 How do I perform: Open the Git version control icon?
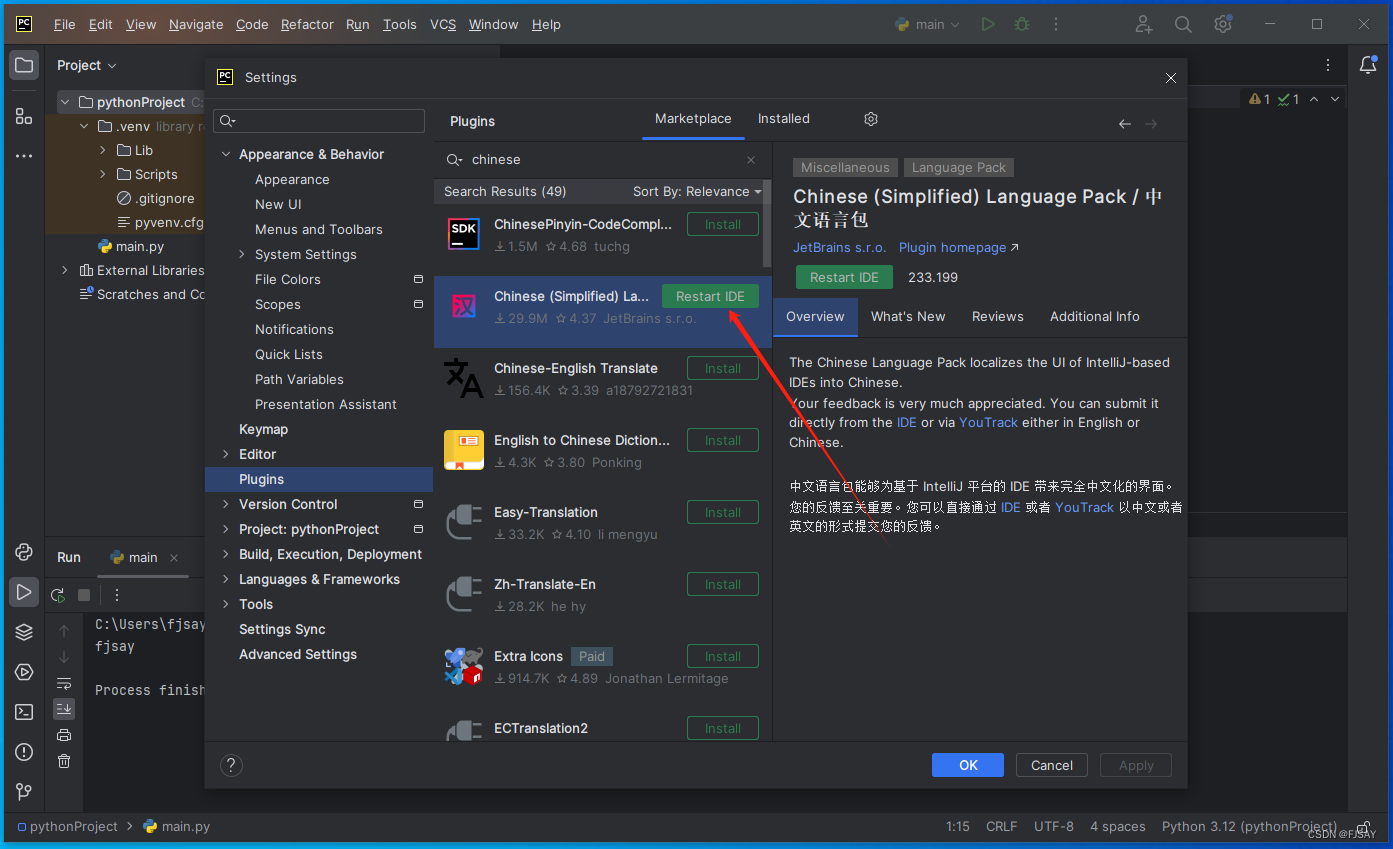click(24, 792)
